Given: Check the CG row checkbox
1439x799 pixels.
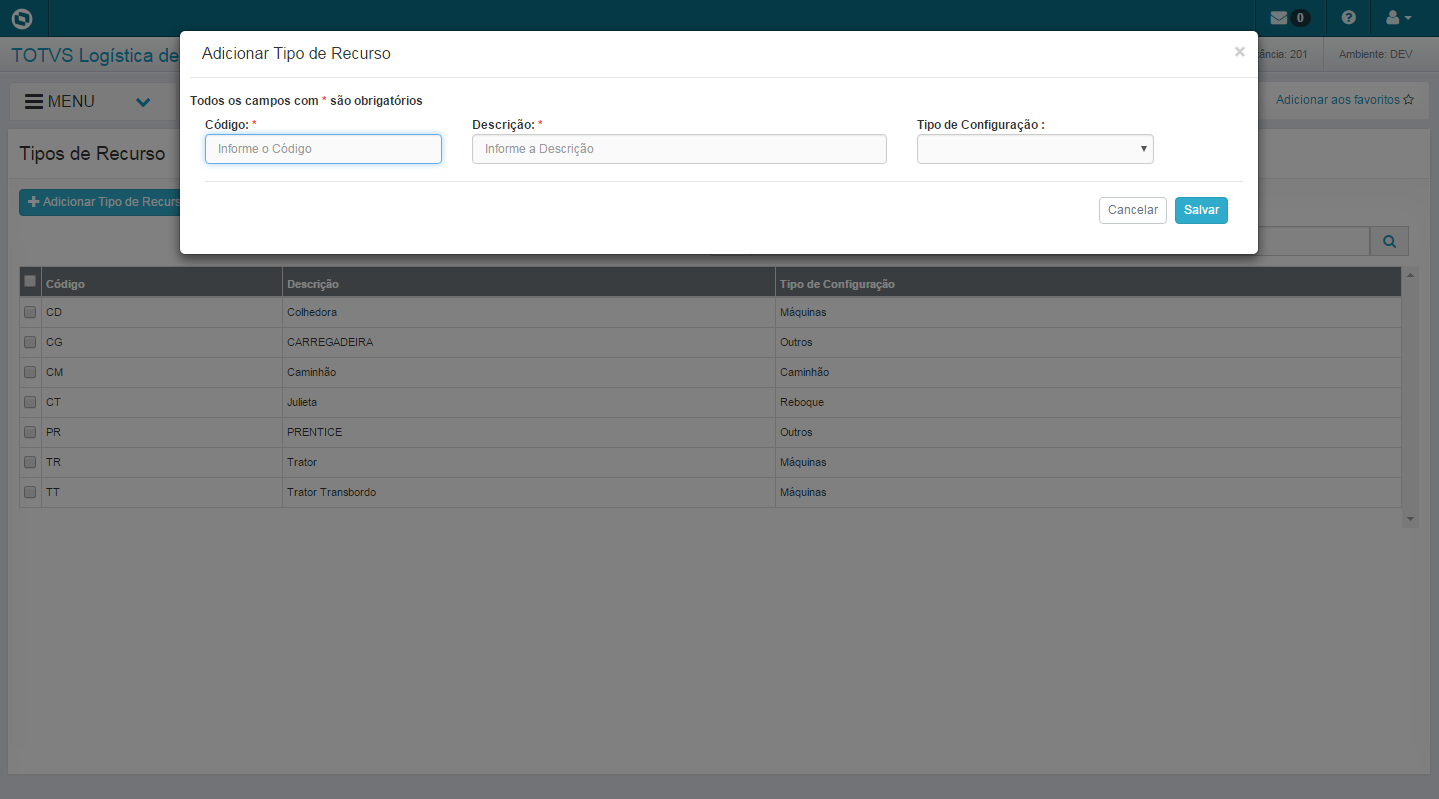Looking at the screenshot, I should (x=30, y=342).
